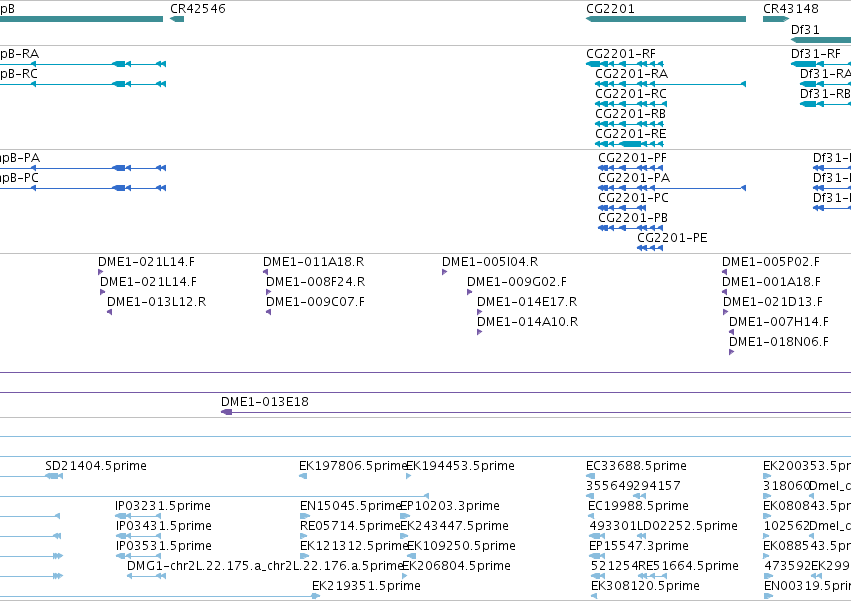
Task: Select the CR42546 gene label
Action: (x=198, y=9)
